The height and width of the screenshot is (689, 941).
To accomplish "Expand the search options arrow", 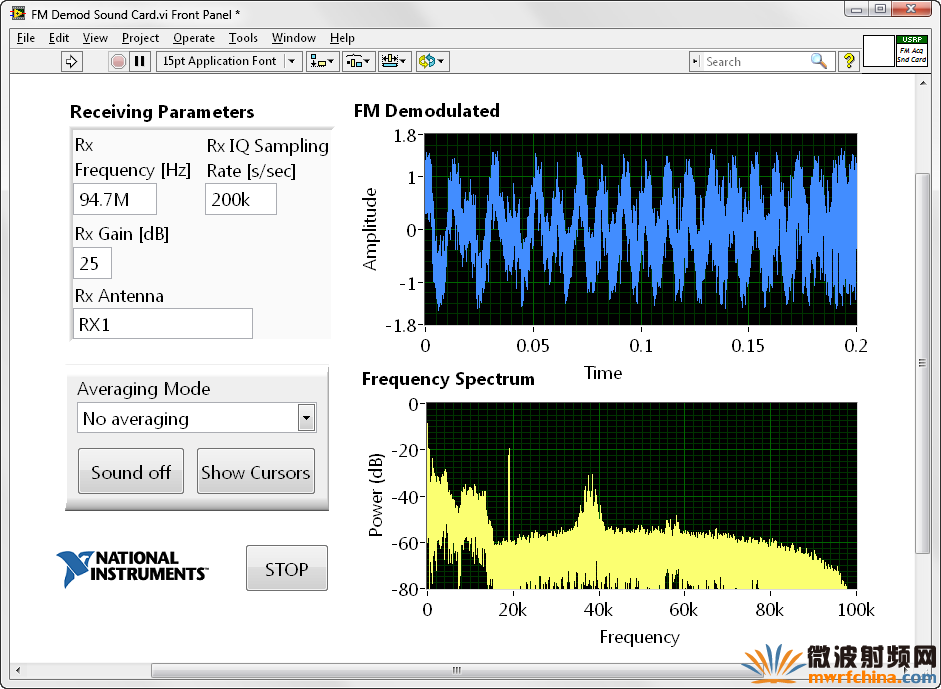I will click(x=696, y=61).
